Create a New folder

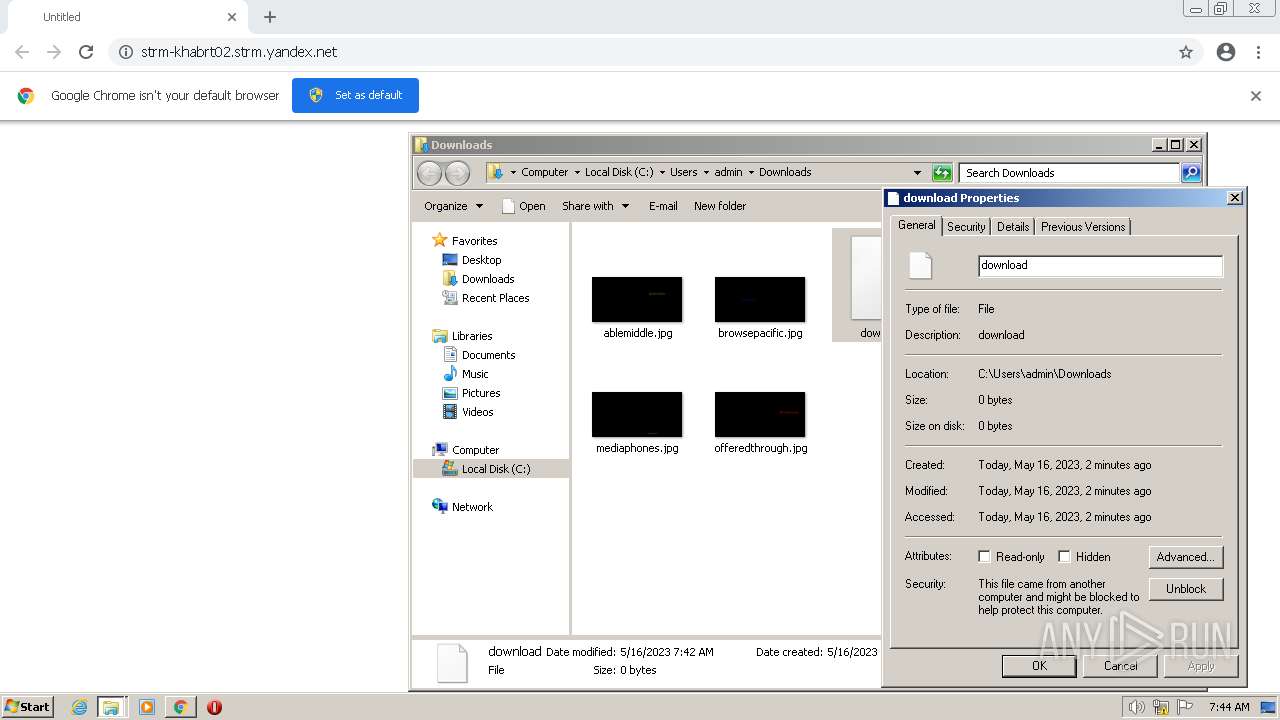pos(720,206)
